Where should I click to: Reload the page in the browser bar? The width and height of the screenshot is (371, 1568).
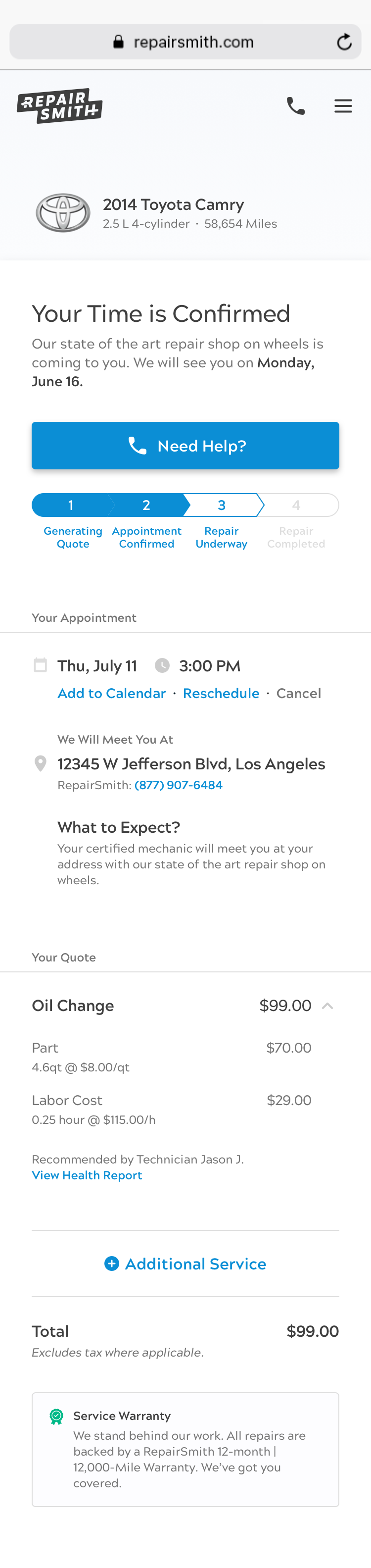344,42
